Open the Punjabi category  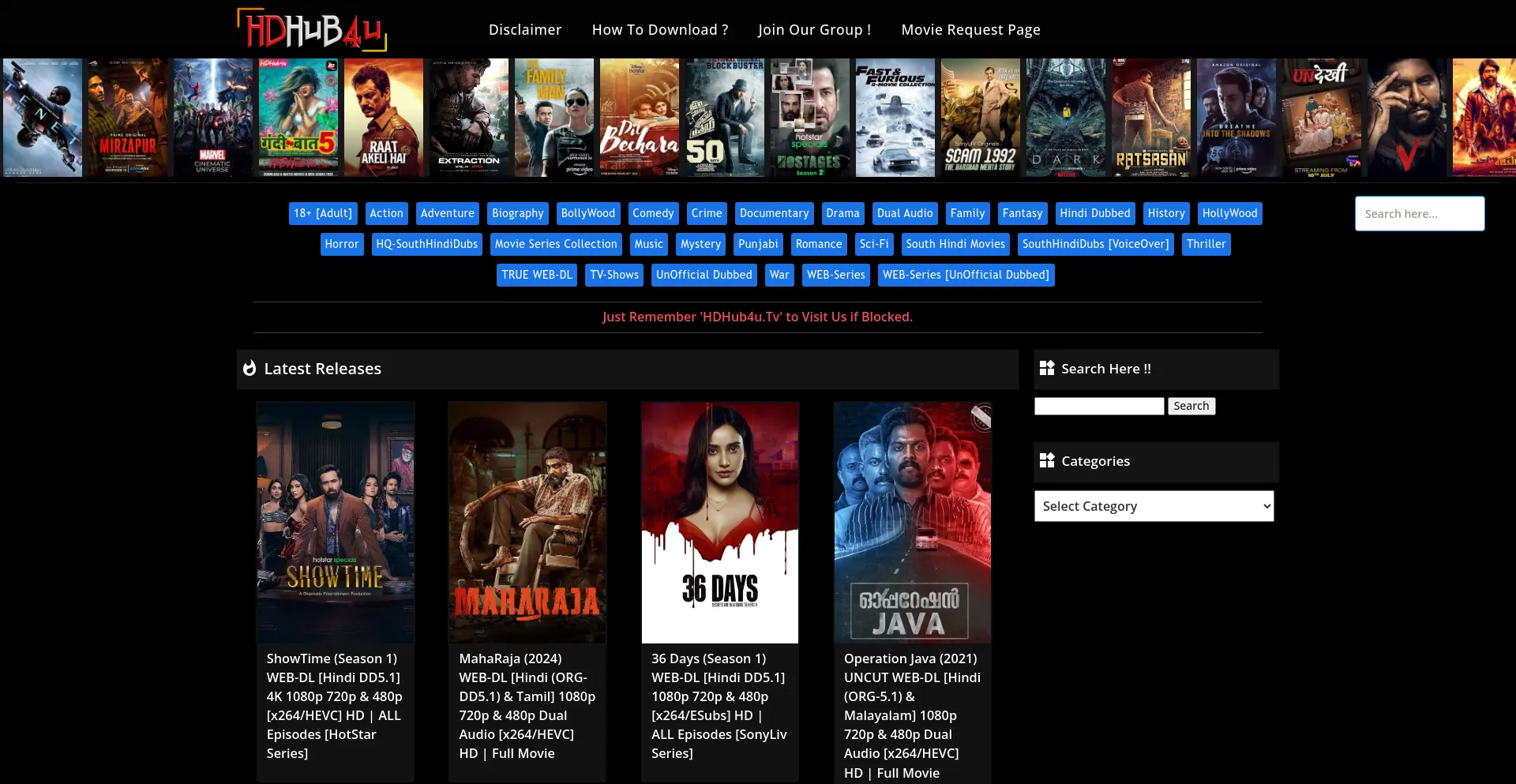[759, 244]
